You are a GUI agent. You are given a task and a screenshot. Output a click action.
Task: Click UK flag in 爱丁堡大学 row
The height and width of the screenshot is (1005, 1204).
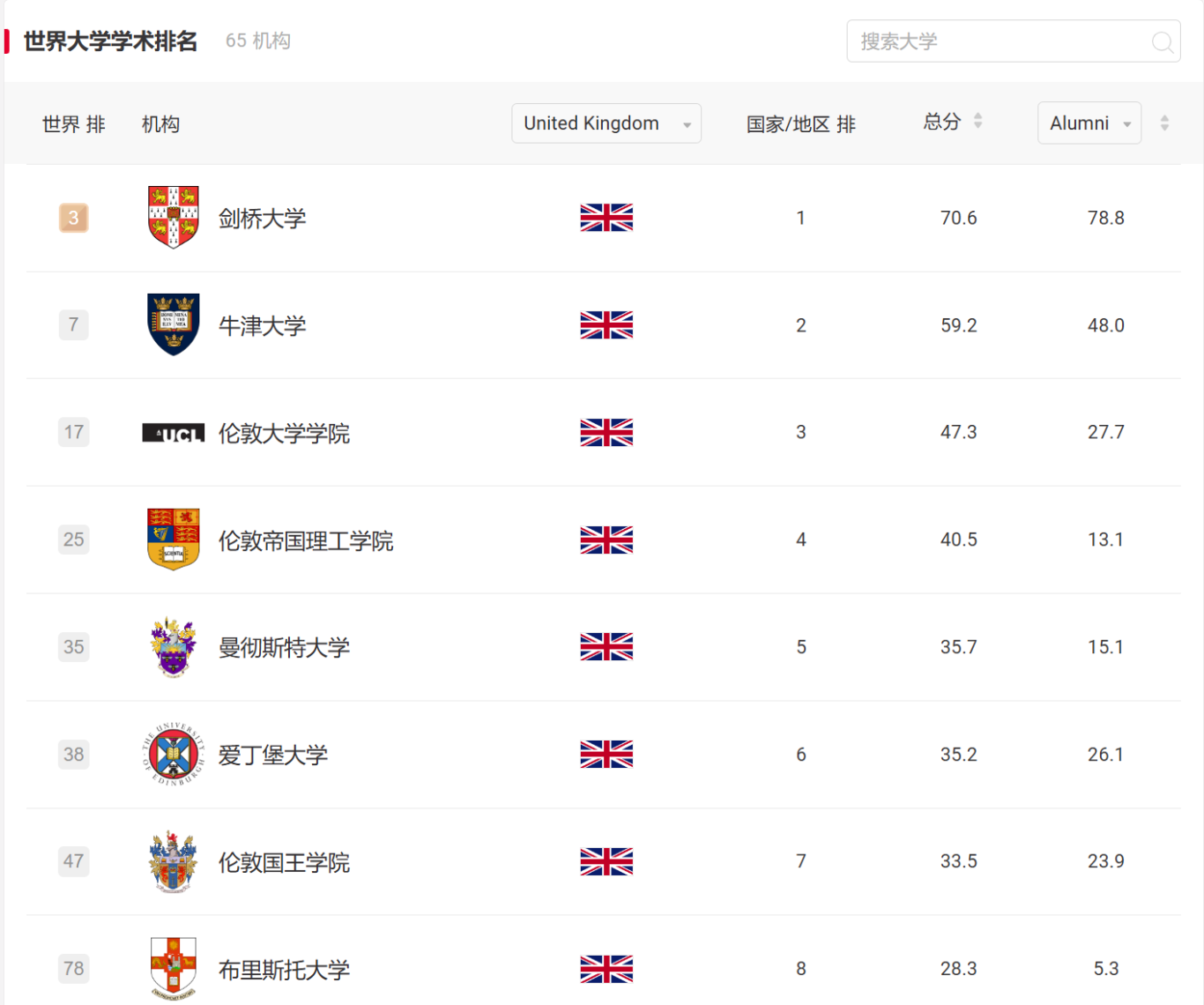click(606, 755)
